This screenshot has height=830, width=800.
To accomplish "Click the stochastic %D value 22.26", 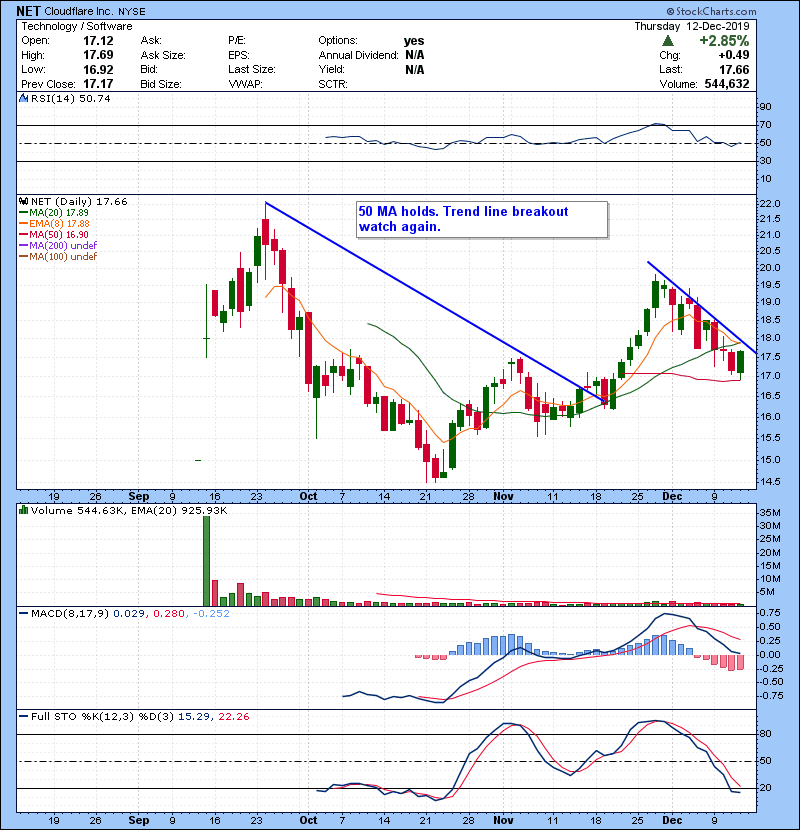I will [233, 716].
